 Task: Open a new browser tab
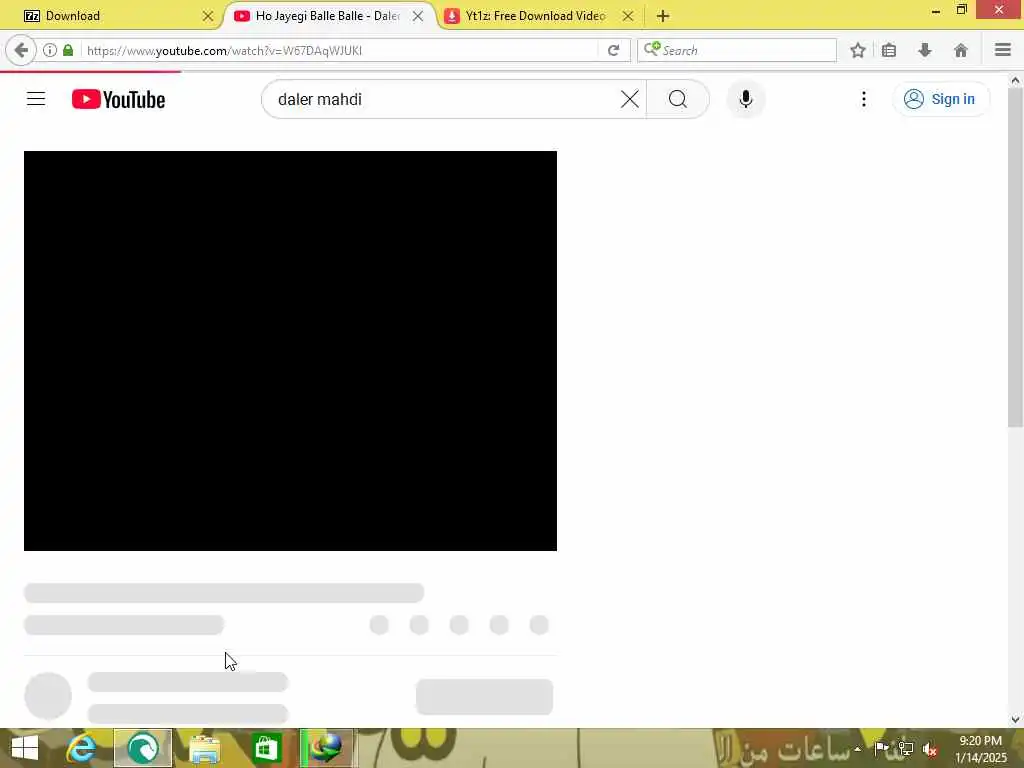[x=663, y=16]
